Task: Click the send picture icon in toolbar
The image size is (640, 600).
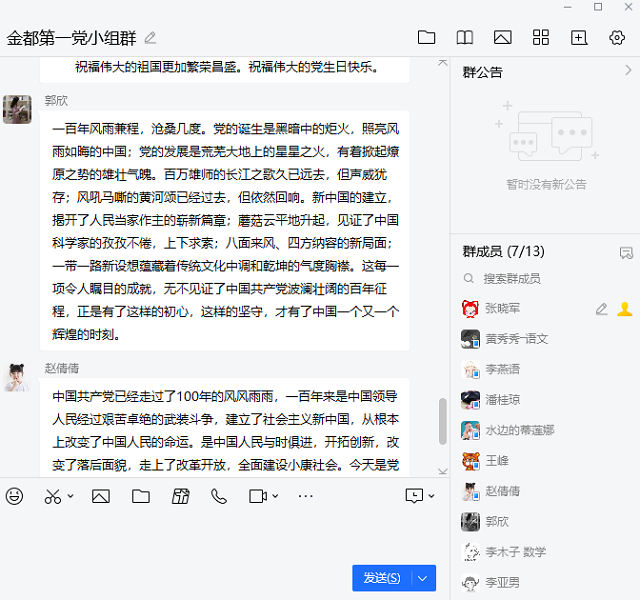Action: [x=100, y=496]
